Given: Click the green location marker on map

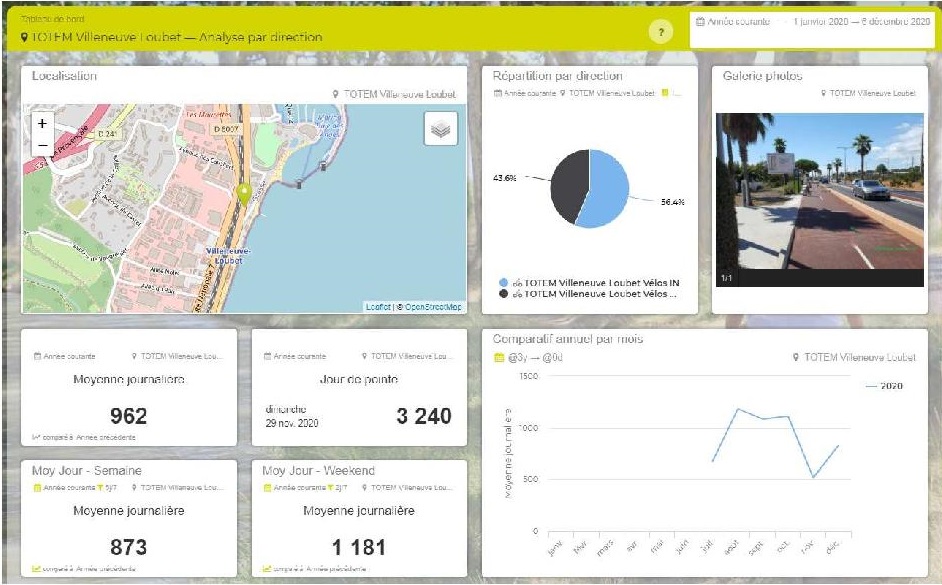Looking at the screenshot, I should tap(243, 194).
